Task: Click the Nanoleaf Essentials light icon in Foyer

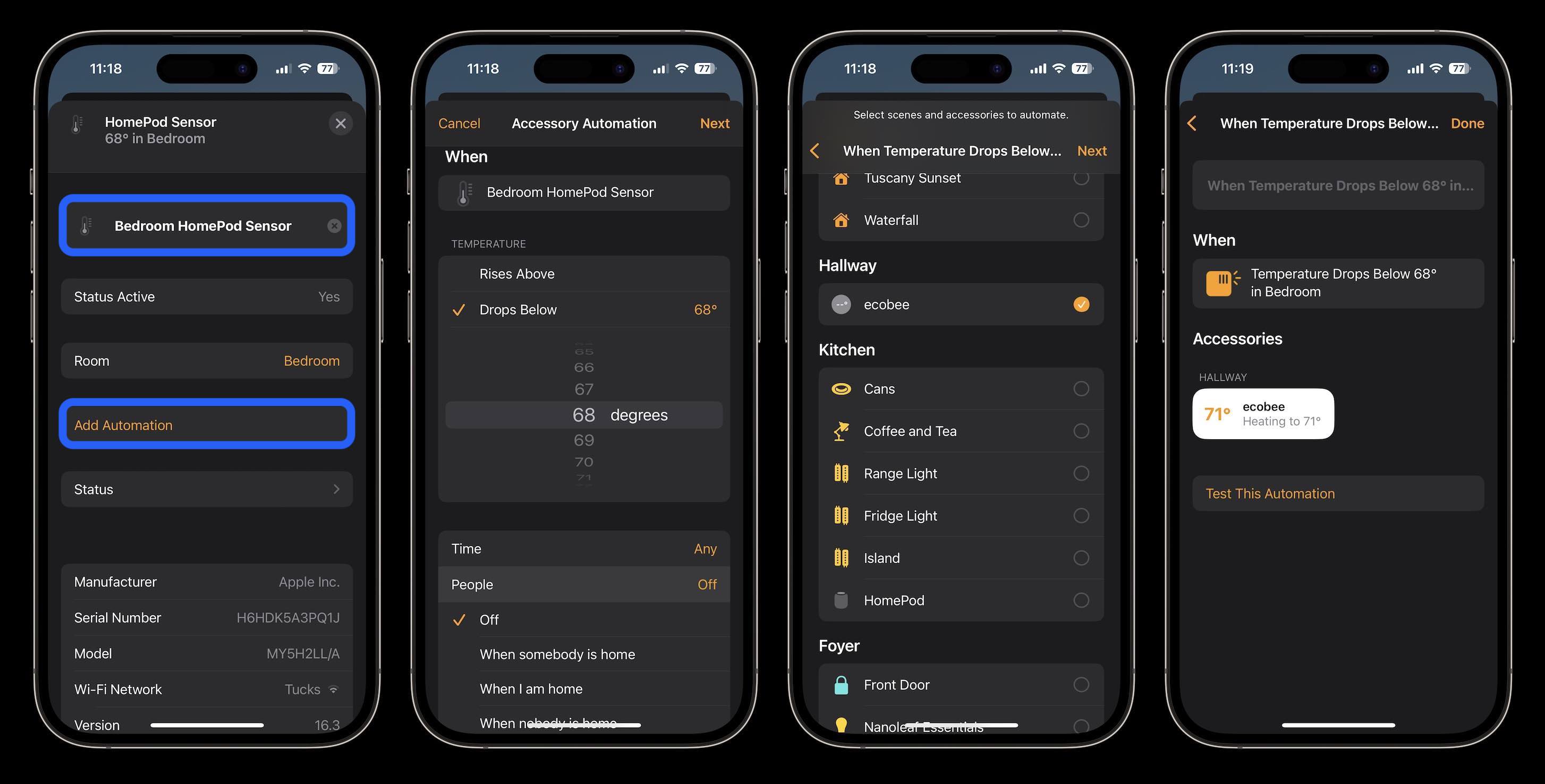Action: [840, 725]
